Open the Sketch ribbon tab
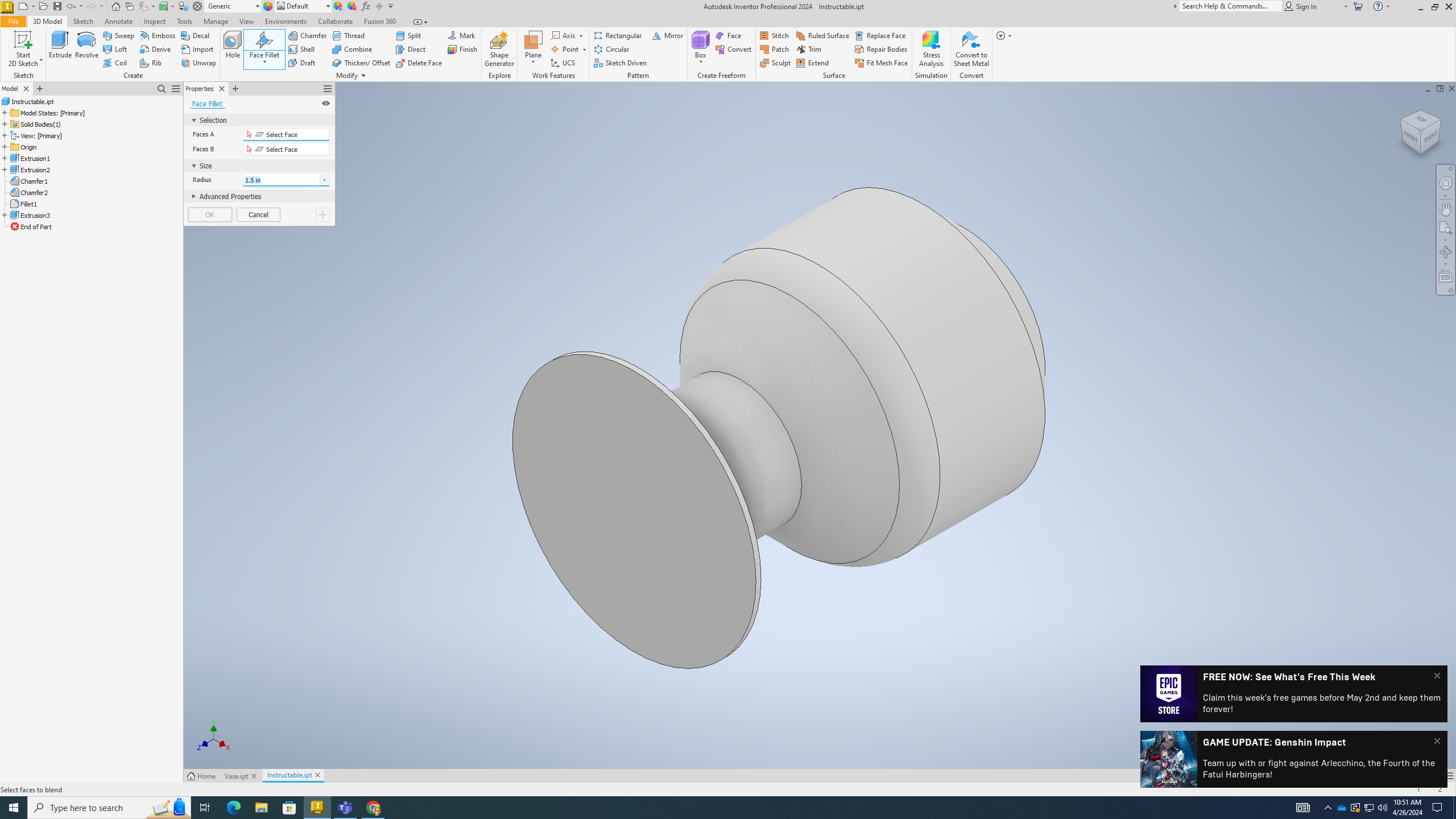This screenshot has height=819, width=1456. [83, 22]
